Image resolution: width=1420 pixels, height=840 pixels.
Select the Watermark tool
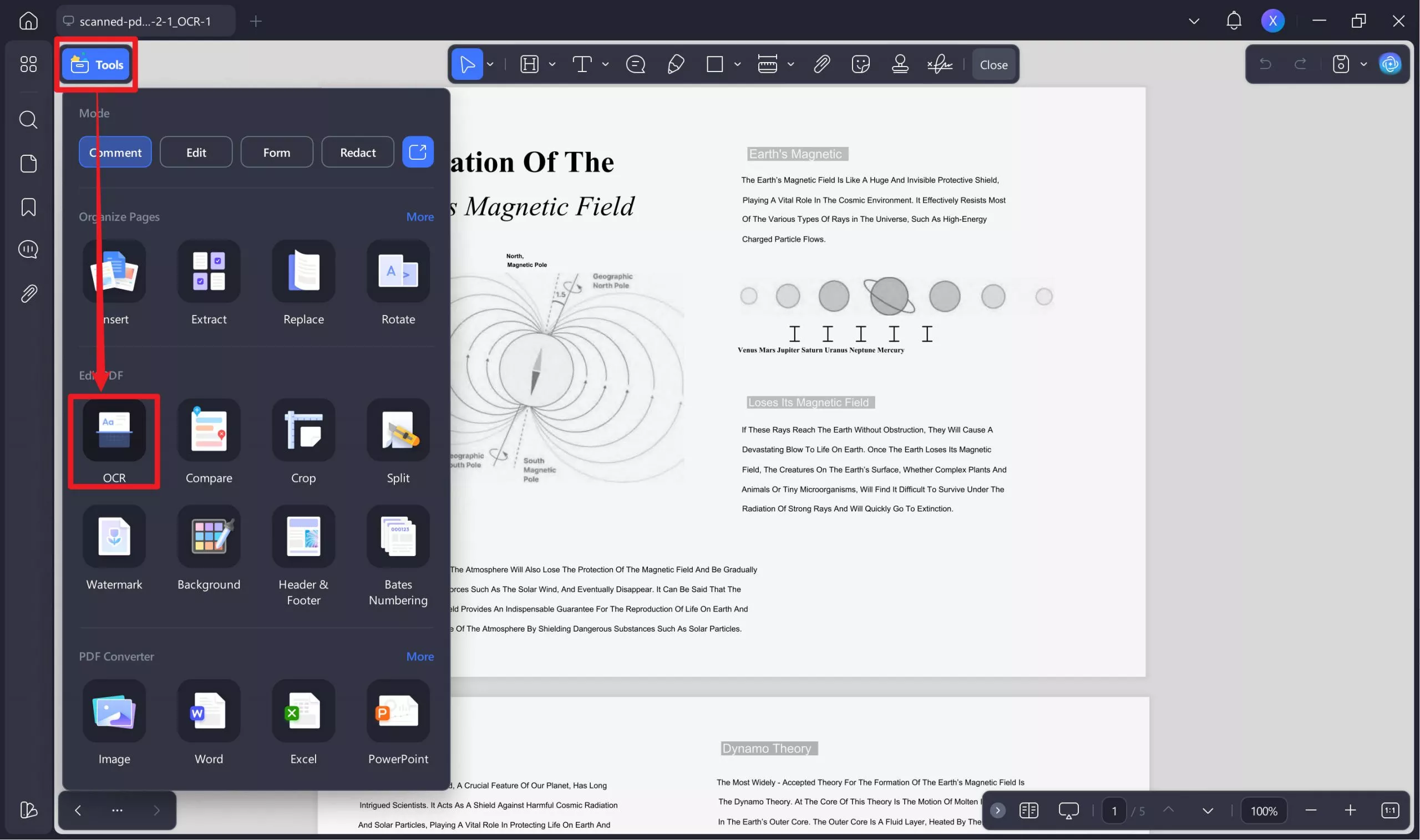(114, 537)
